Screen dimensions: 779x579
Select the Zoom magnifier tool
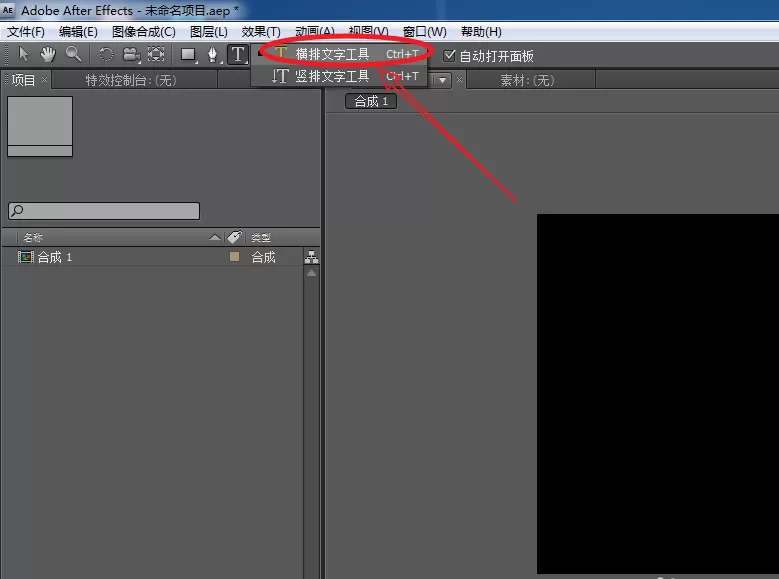pos(74,54)
